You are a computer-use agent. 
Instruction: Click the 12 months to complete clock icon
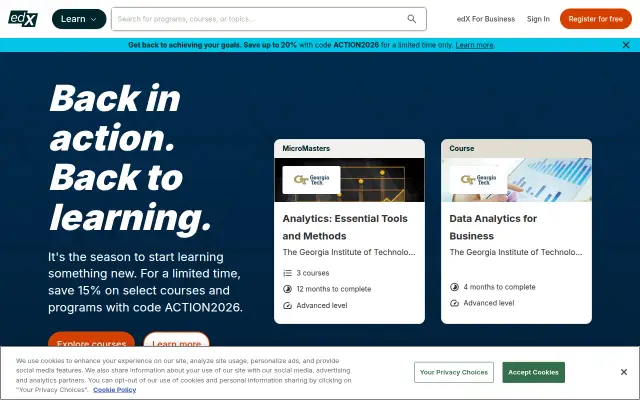click(x=287, y=289)
